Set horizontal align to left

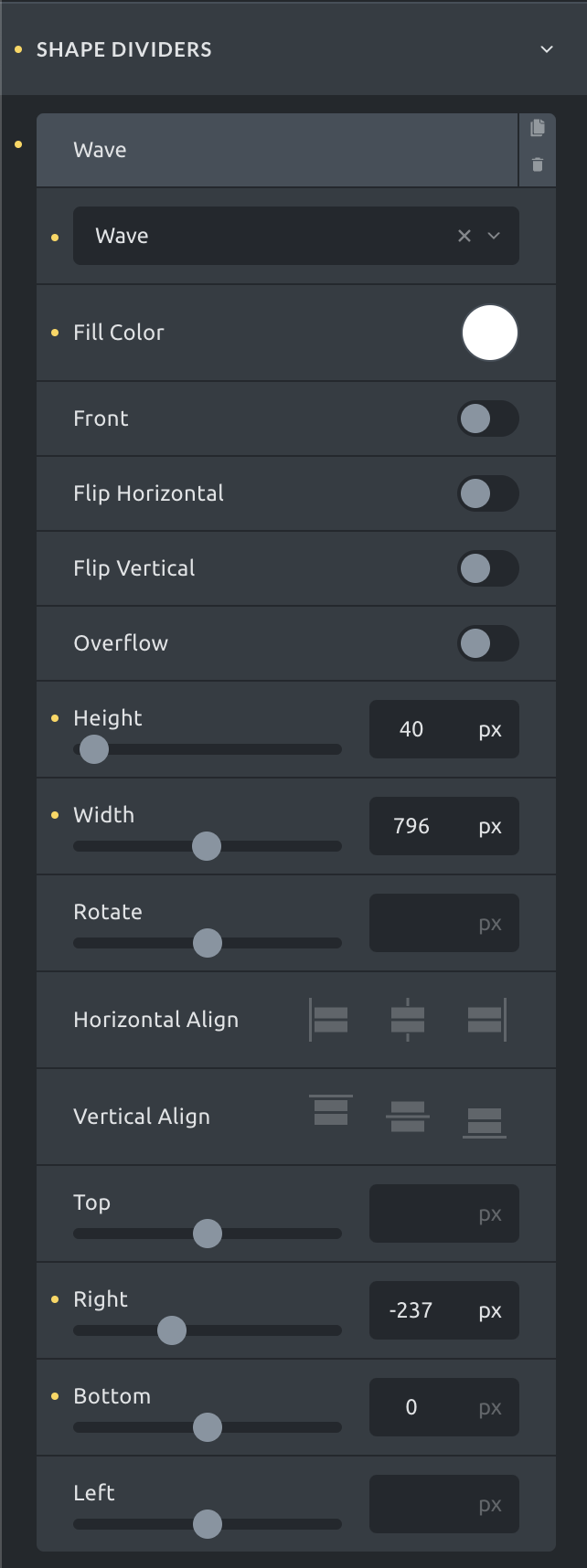click(330, 1020)
